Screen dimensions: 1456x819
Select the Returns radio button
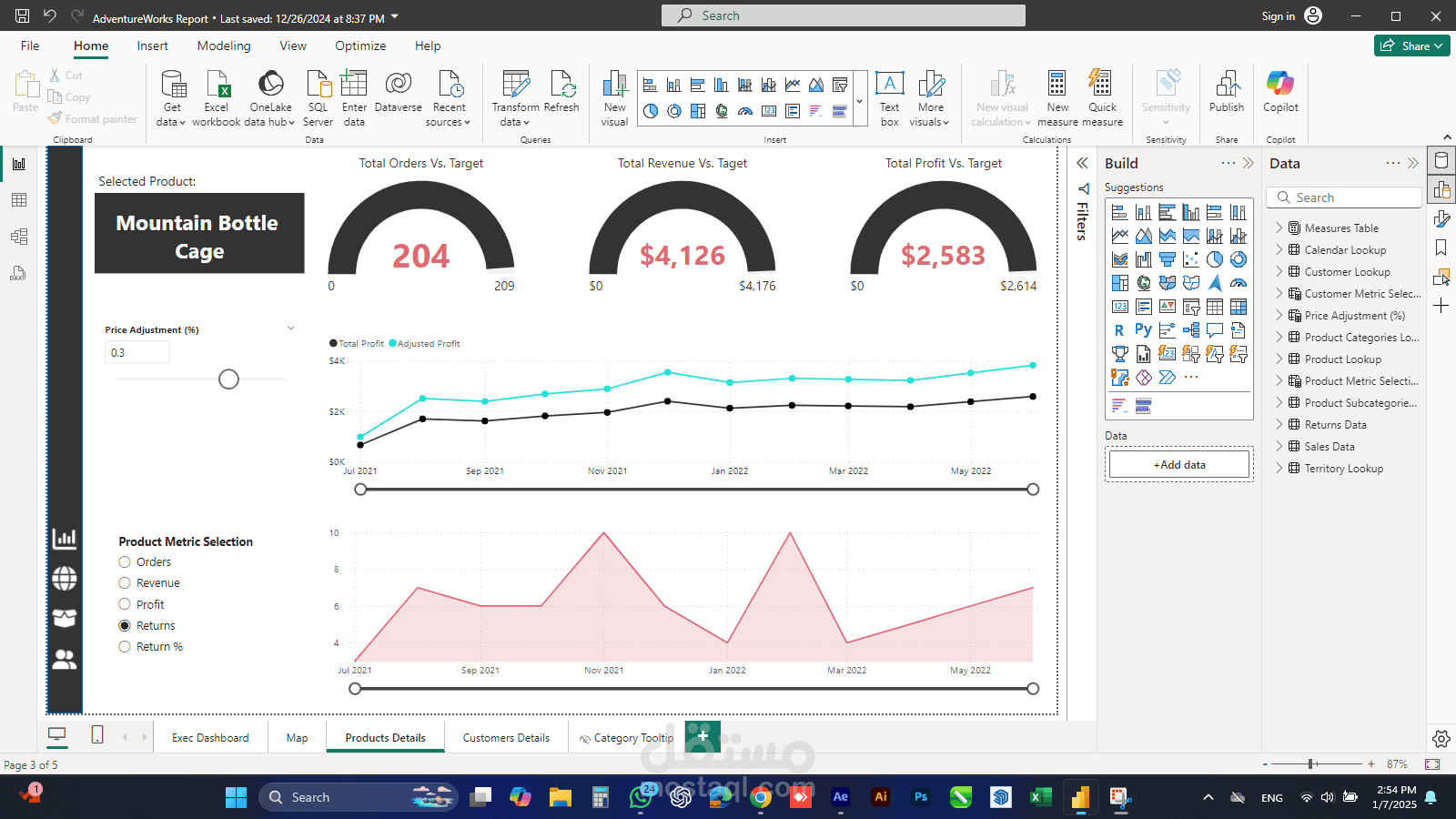point(125,626)
